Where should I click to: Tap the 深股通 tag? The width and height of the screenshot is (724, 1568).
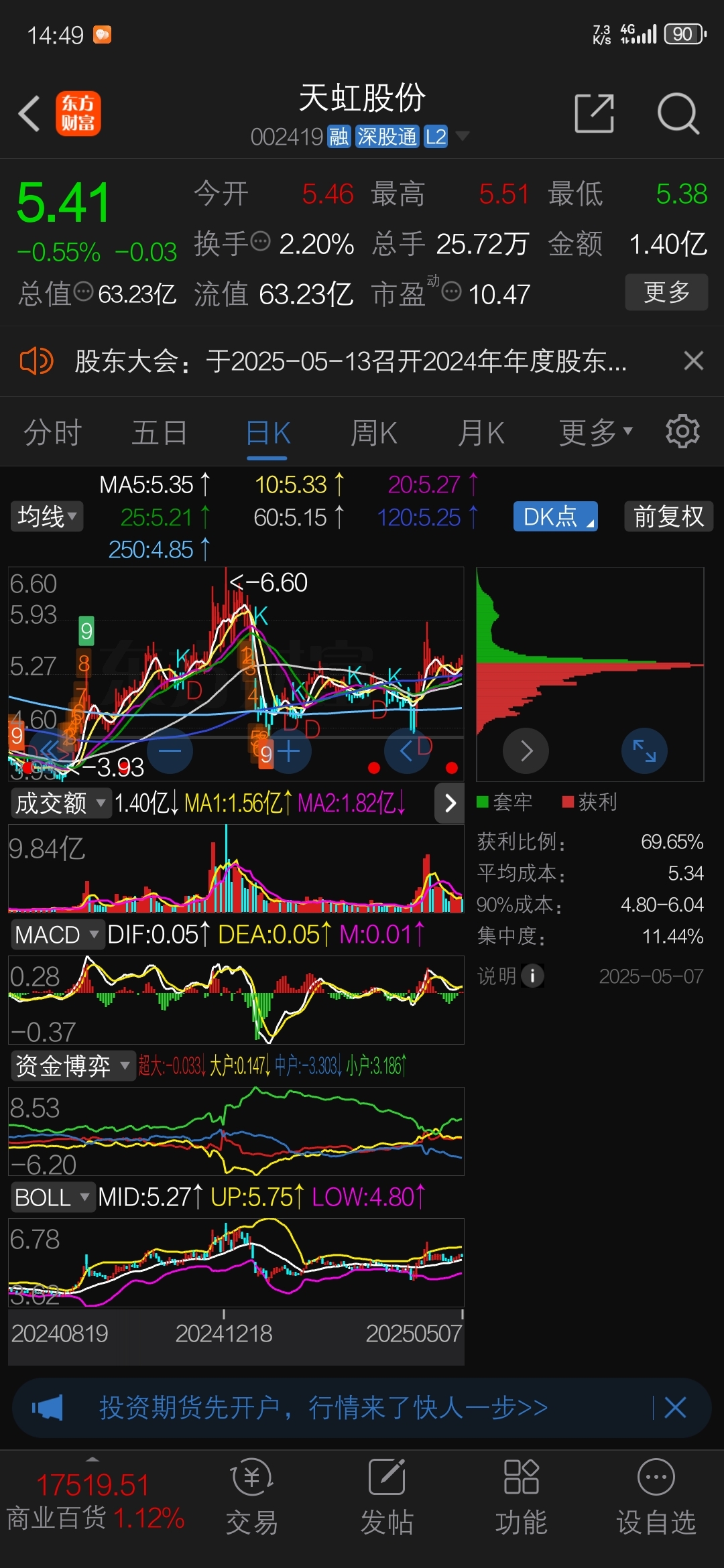click(x=387, y=137)
